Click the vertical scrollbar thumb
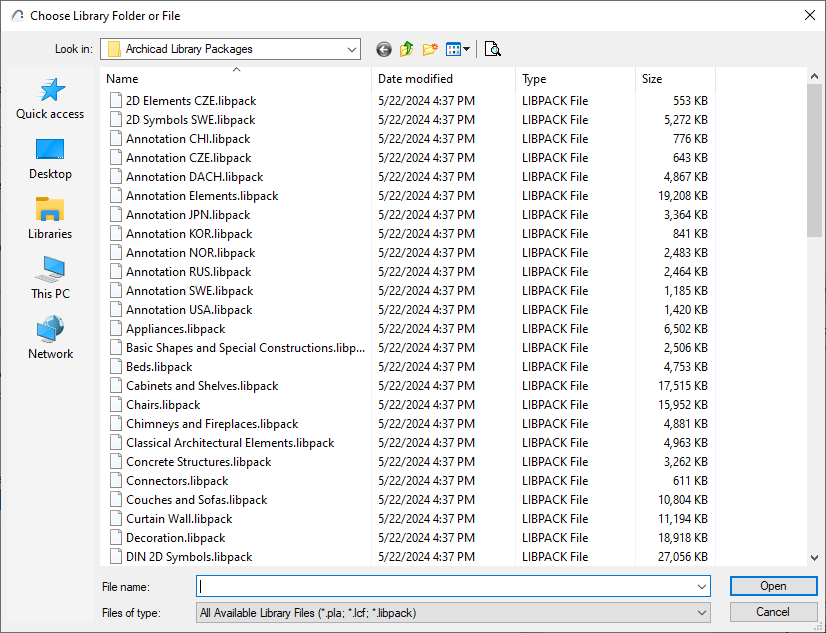The height and width of the screenshot is (633, 826). [814, 161]
